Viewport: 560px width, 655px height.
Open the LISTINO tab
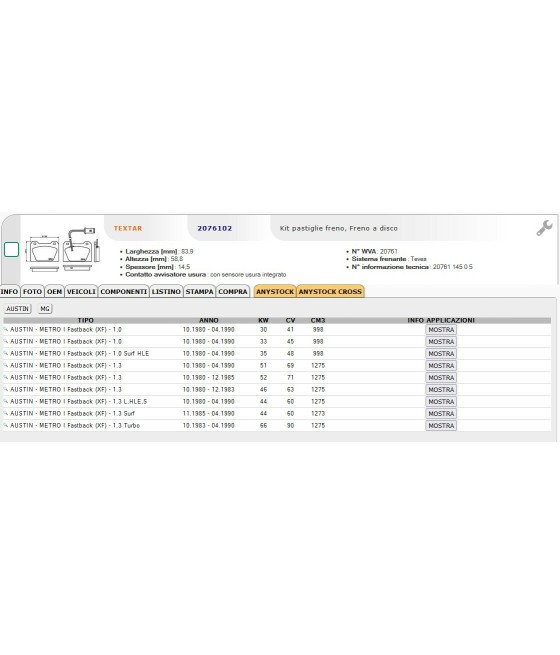166,292
